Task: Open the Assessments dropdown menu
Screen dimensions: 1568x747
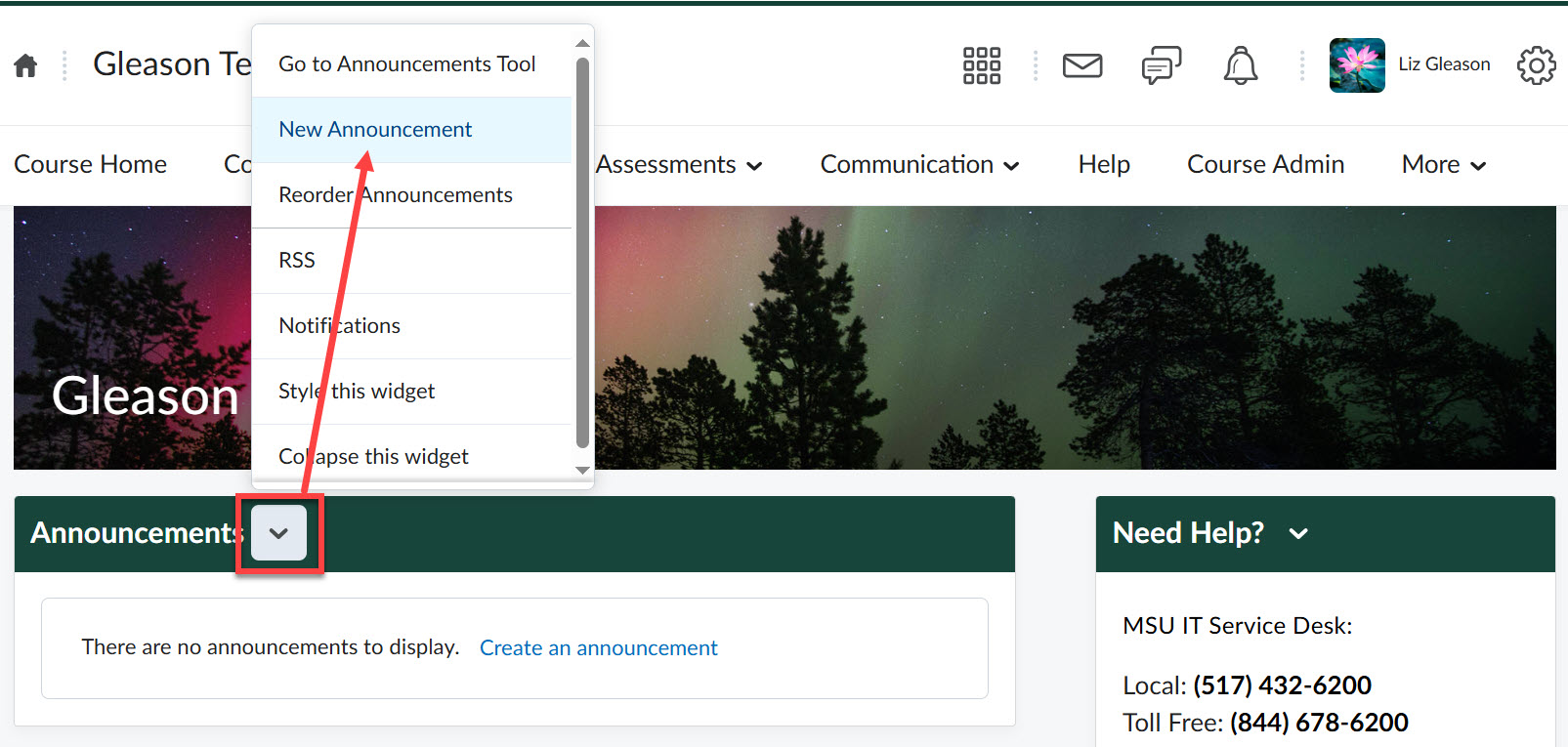Action: 679,165
